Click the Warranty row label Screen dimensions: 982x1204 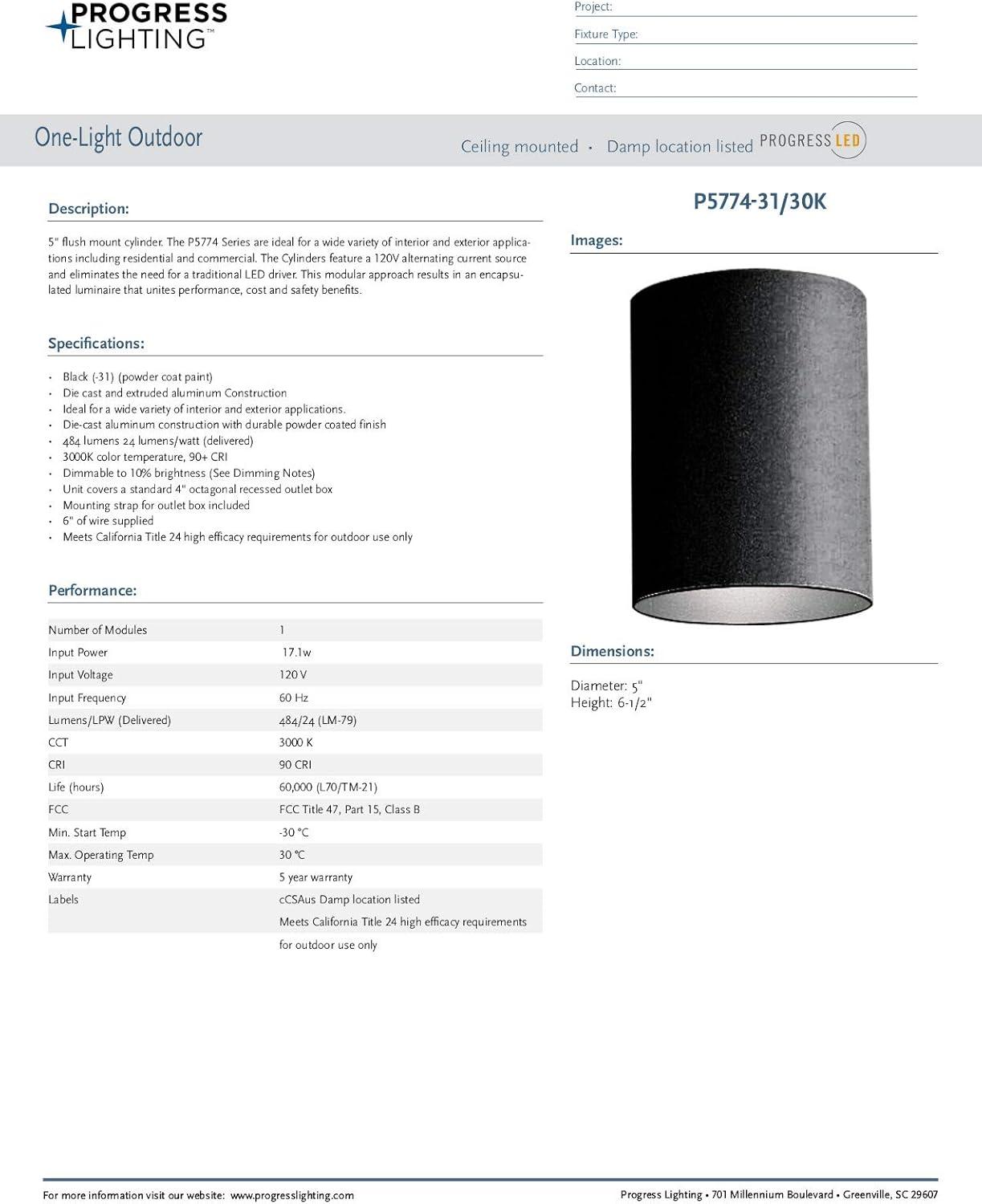[70, 877]
